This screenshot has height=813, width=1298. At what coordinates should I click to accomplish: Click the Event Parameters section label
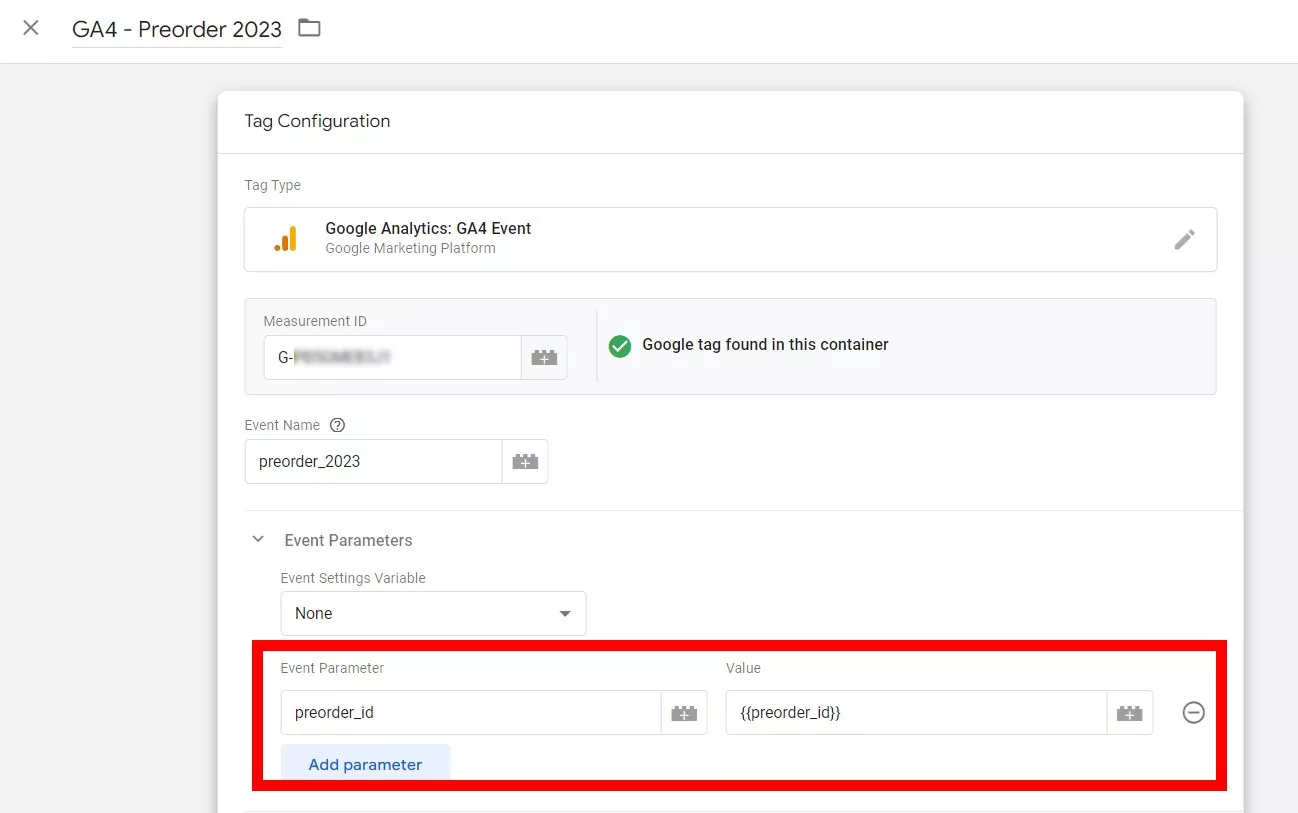pos(348,540)
